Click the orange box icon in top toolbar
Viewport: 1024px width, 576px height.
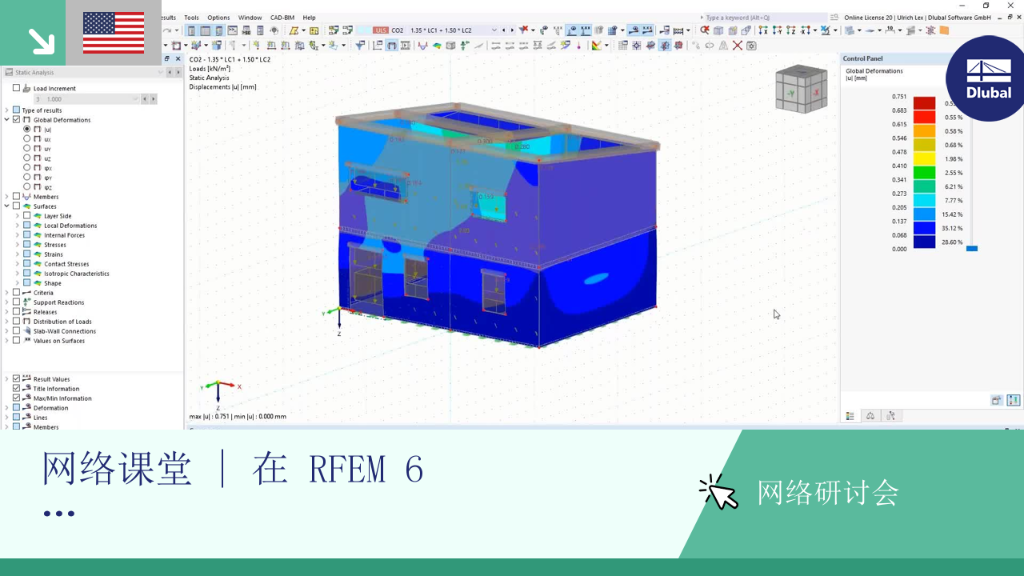click(x=944, y=30)
